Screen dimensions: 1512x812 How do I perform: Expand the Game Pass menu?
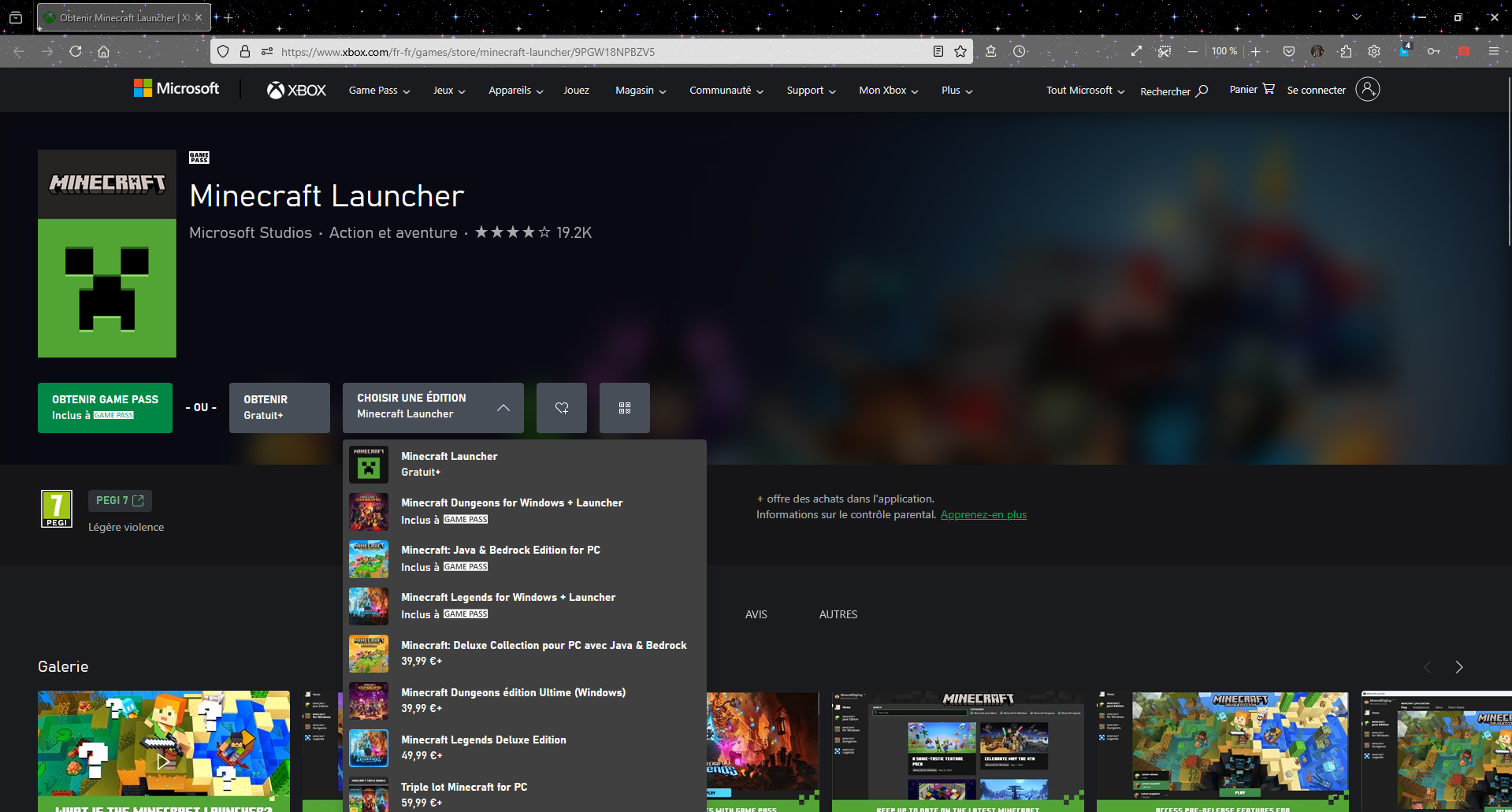379,91
